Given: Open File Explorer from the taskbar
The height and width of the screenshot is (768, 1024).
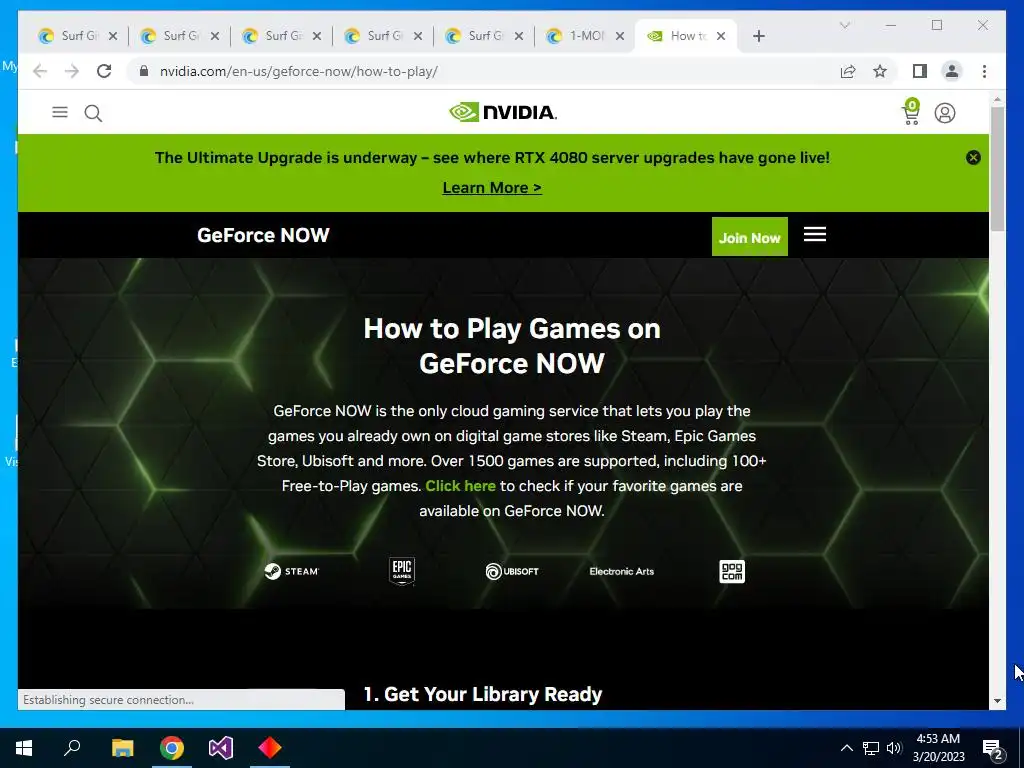Looking at the screenshot, I should tap(122, 748).
